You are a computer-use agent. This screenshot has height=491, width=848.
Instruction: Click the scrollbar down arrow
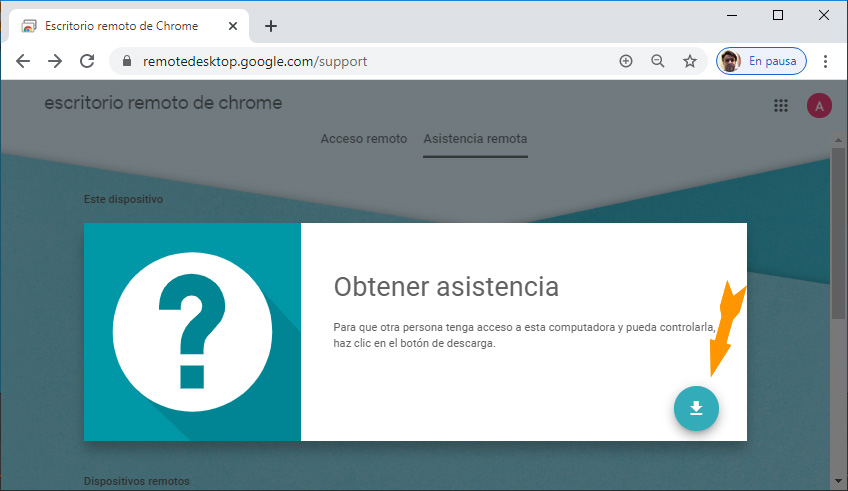[838, 482]
